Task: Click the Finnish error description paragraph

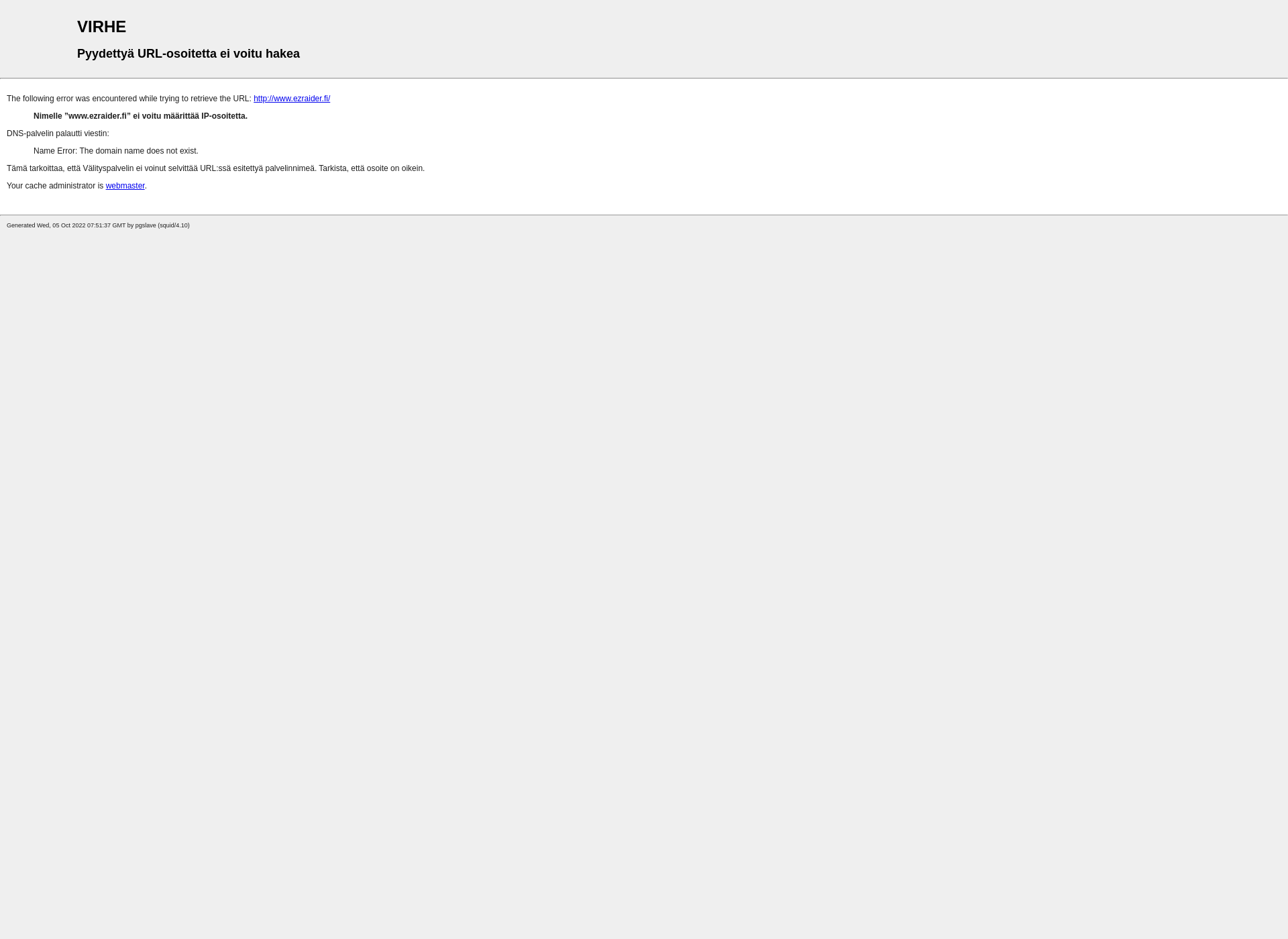Action: click(x=215, y=168)
